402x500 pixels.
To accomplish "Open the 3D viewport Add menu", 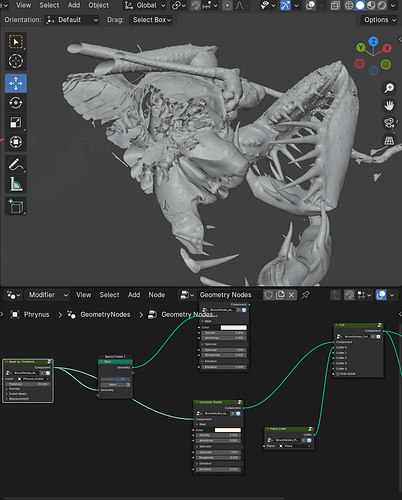I will [74, 5].
